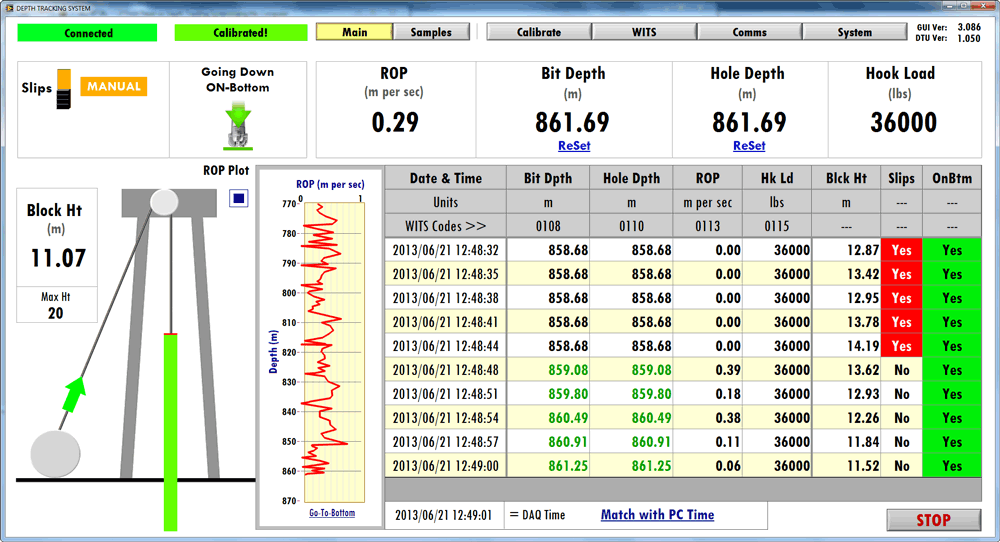Image resolution: width=1000 pixels, height=542 pixels.
Task: Click the DAQ time 2013/06/21 12:49:01 field
Action: (x=443, y=515)
